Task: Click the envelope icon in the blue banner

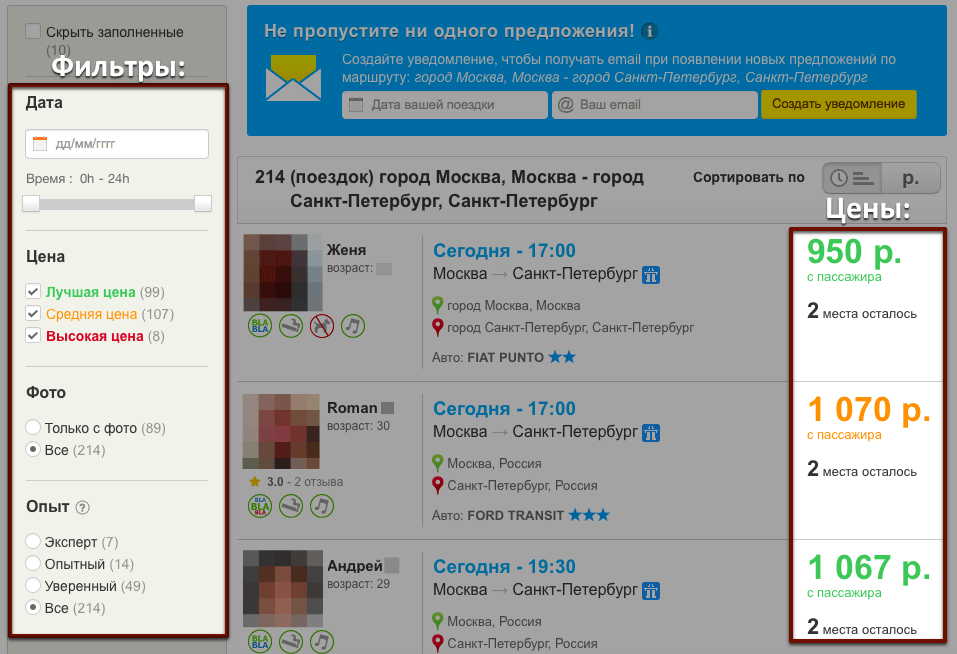Action: 293,78
